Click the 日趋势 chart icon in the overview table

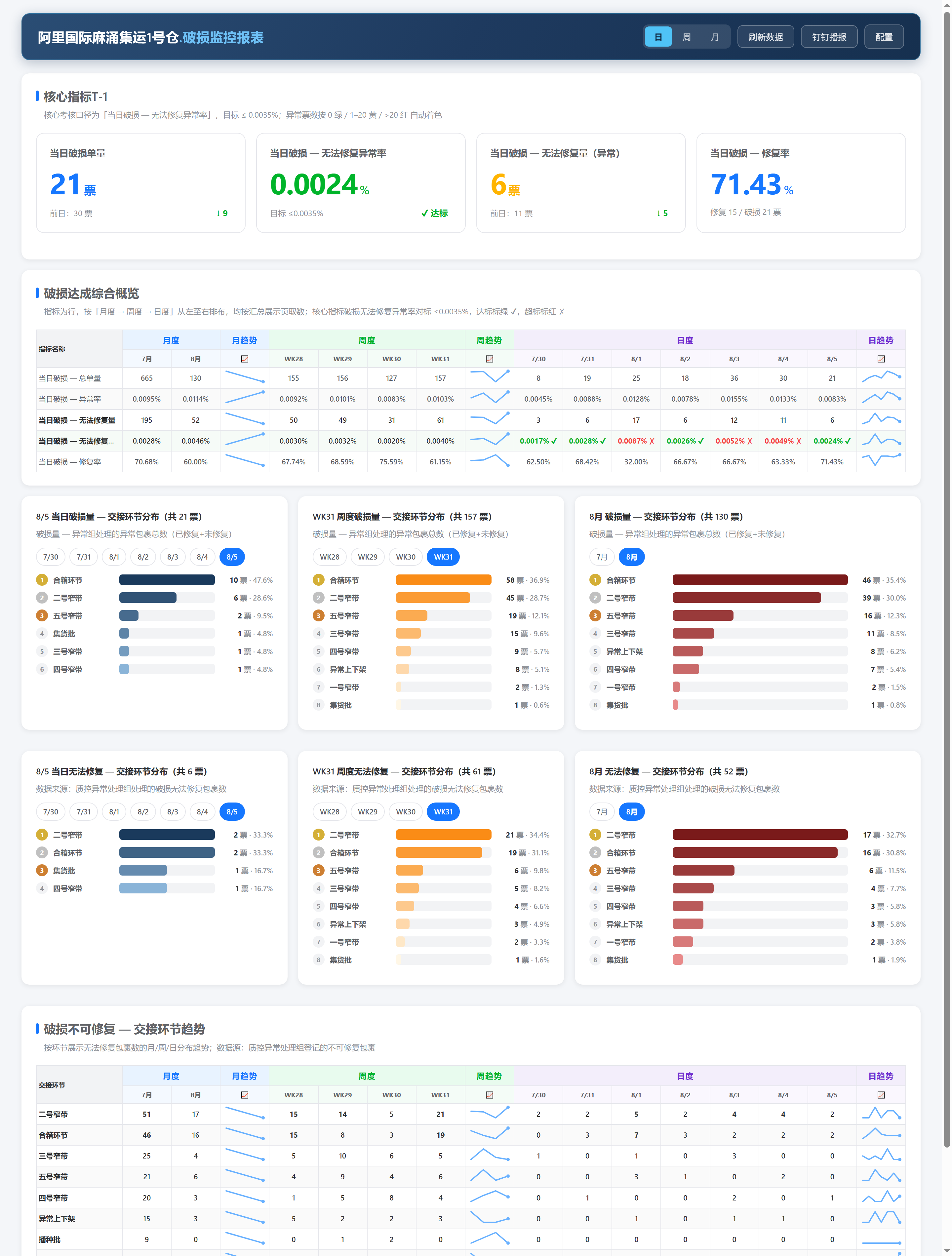pyautogui.click(x=881, y=359)
